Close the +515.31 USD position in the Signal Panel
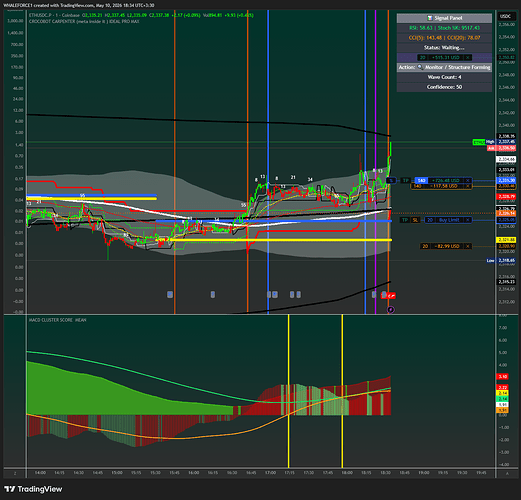Image resolution: width=521 pixels, height=500 pixels. [x=468, y=58]
